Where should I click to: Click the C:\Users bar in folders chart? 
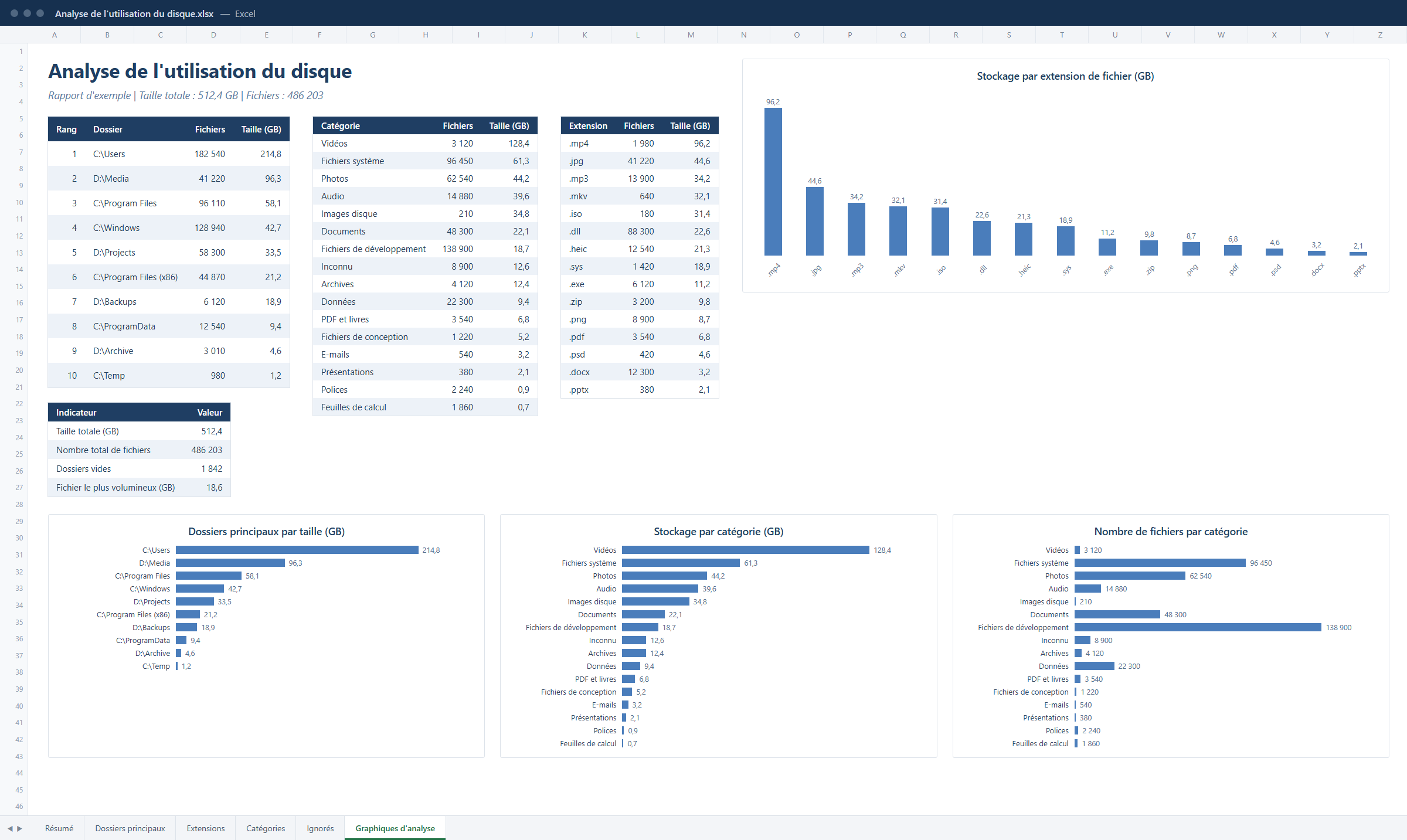pos(297,550)
